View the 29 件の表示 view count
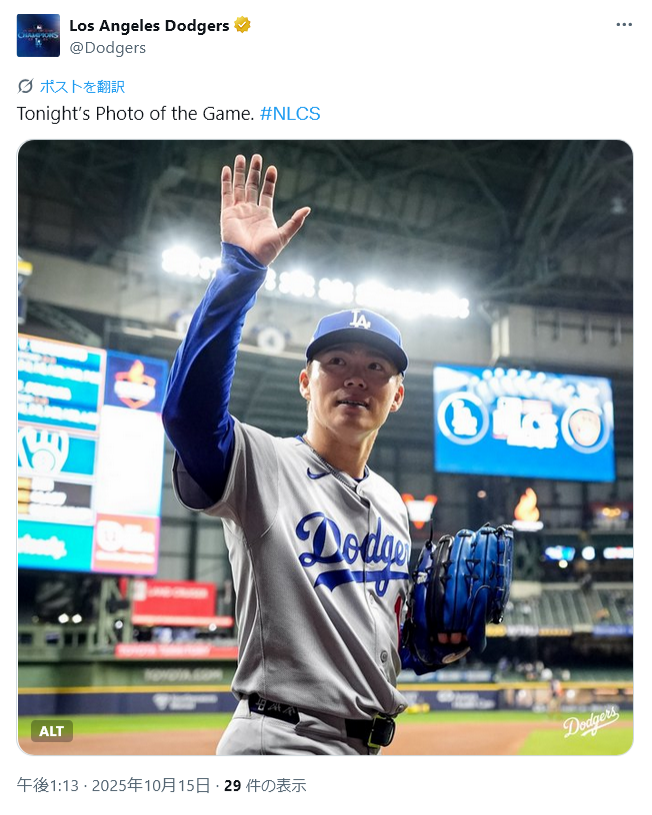The height and width of the screenshot is (815, 652). (264, 785)
